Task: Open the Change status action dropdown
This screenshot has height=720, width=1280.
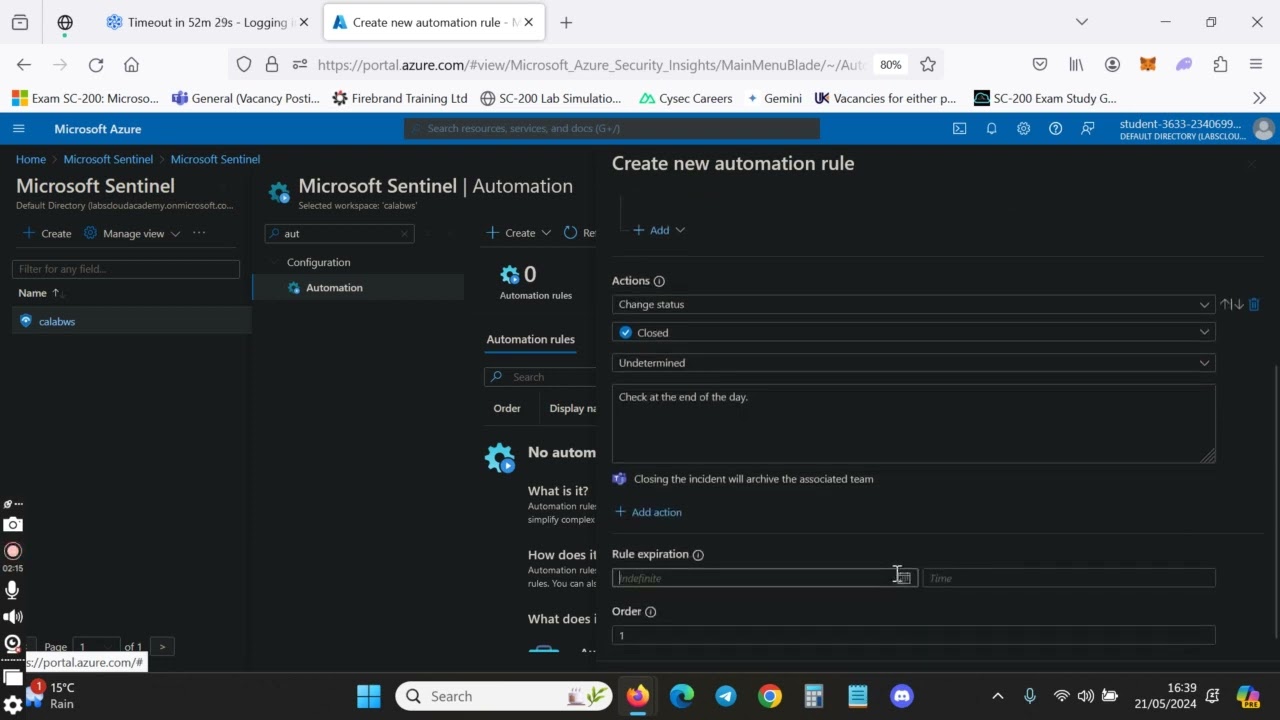Action: click(x=913, y=304)
